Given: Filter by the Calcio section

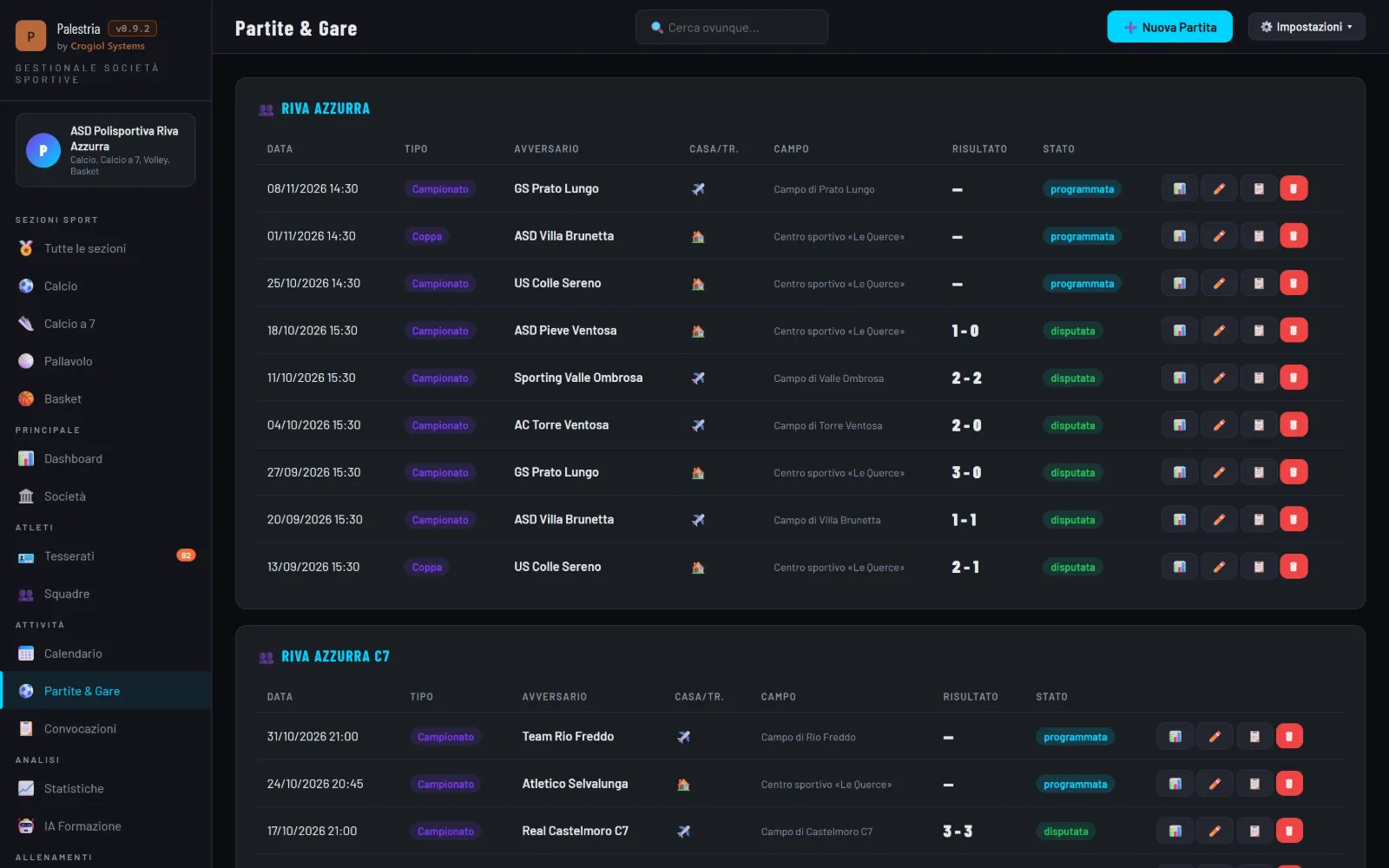Looking at the screenshot, I should (x=106, y=286).
